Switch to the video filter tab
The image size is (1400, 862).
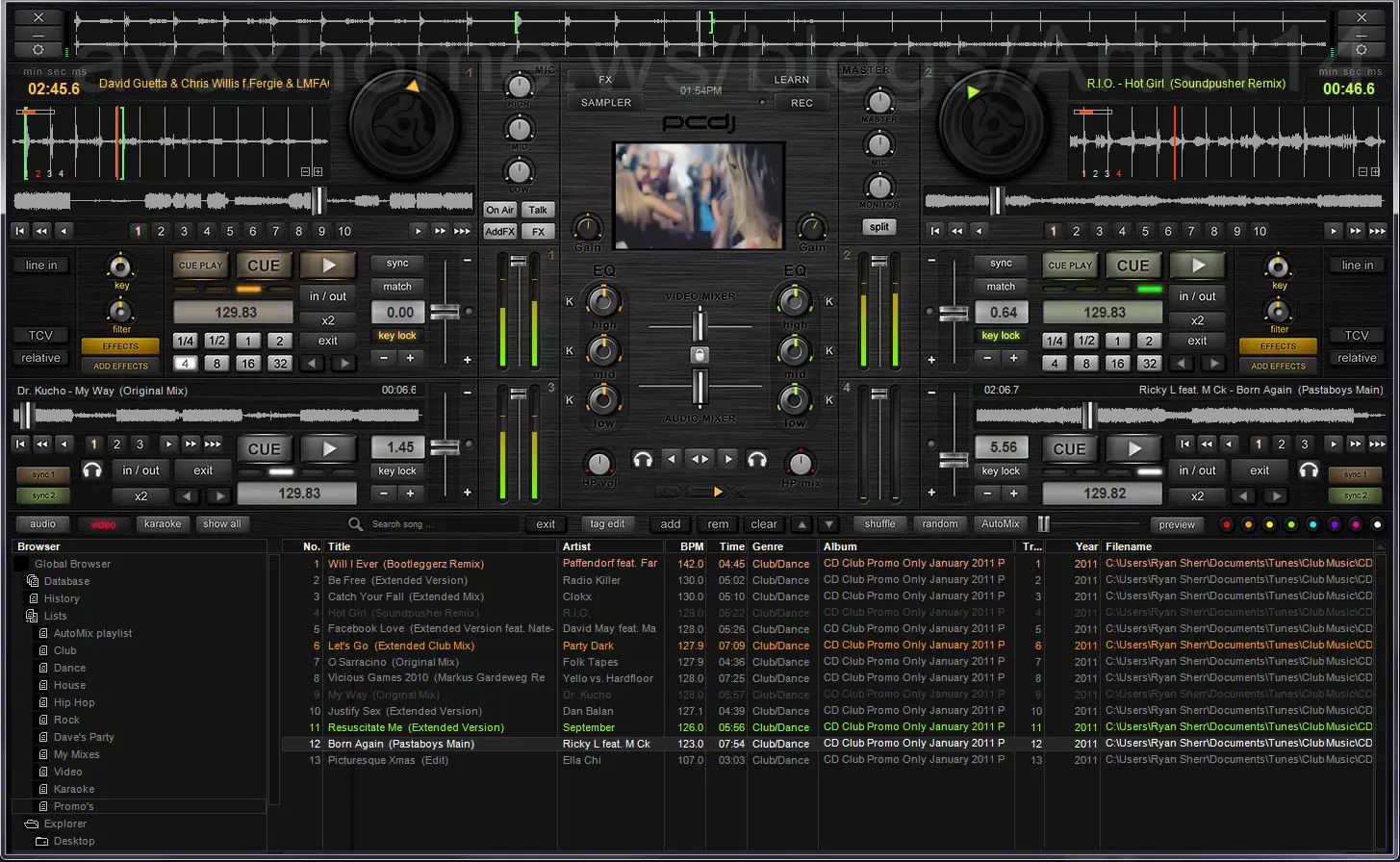tap(103, 524)
